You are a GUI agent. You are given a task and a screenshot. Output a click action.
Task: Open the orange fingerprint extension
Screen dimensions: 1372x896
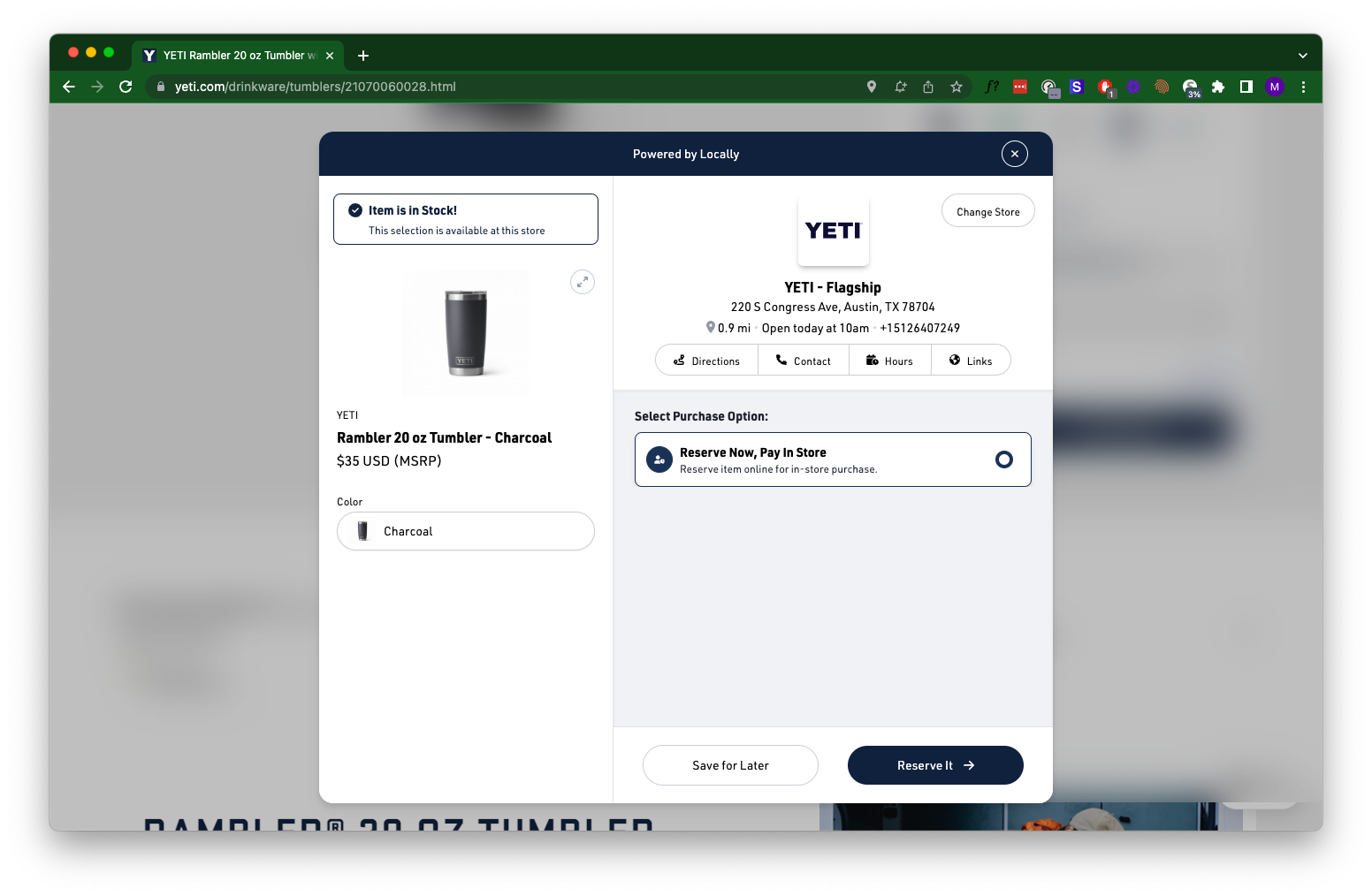pyautogui.click(x=1162, y=87)
